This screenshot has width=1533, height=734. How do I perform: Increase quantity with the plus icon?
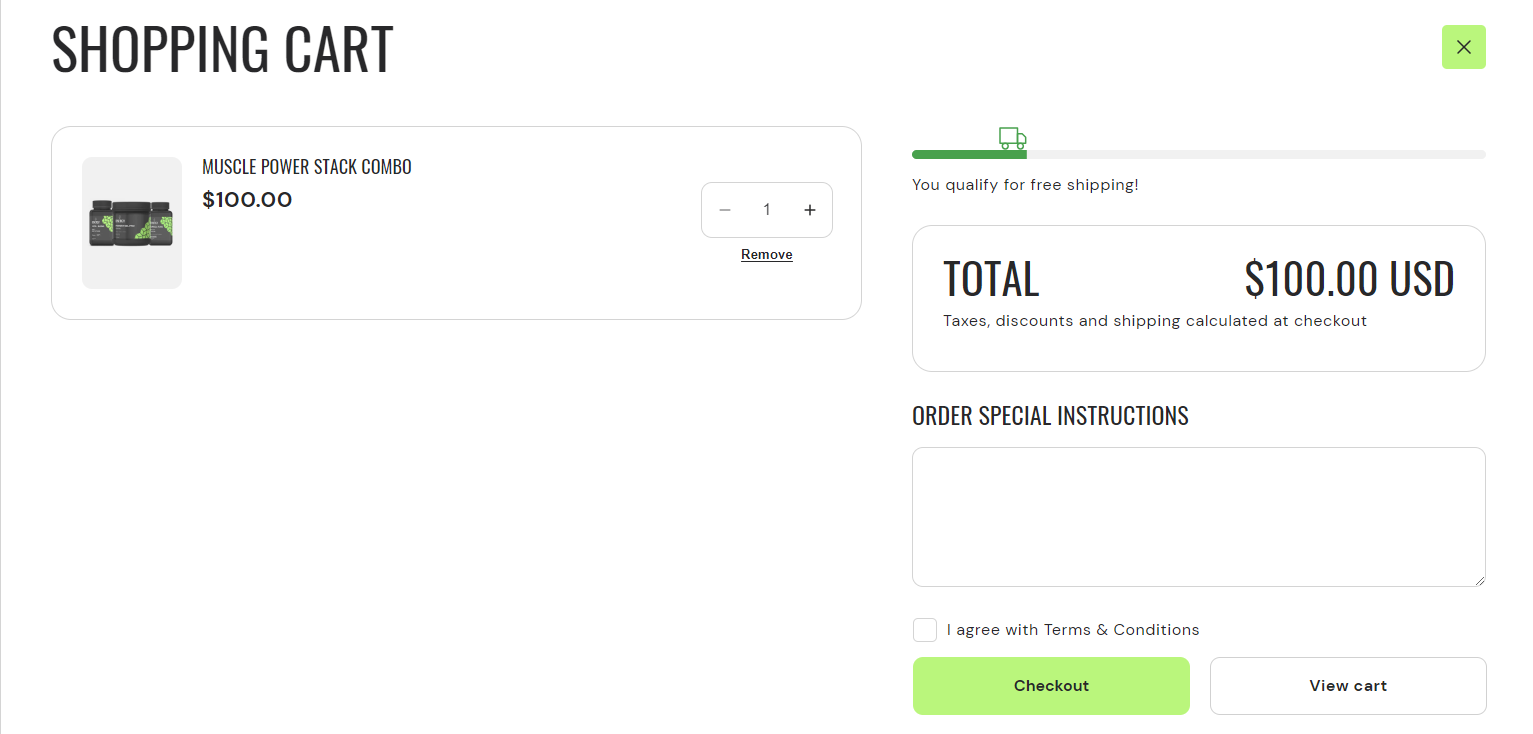pyautogui.click(x=810, y=210)
